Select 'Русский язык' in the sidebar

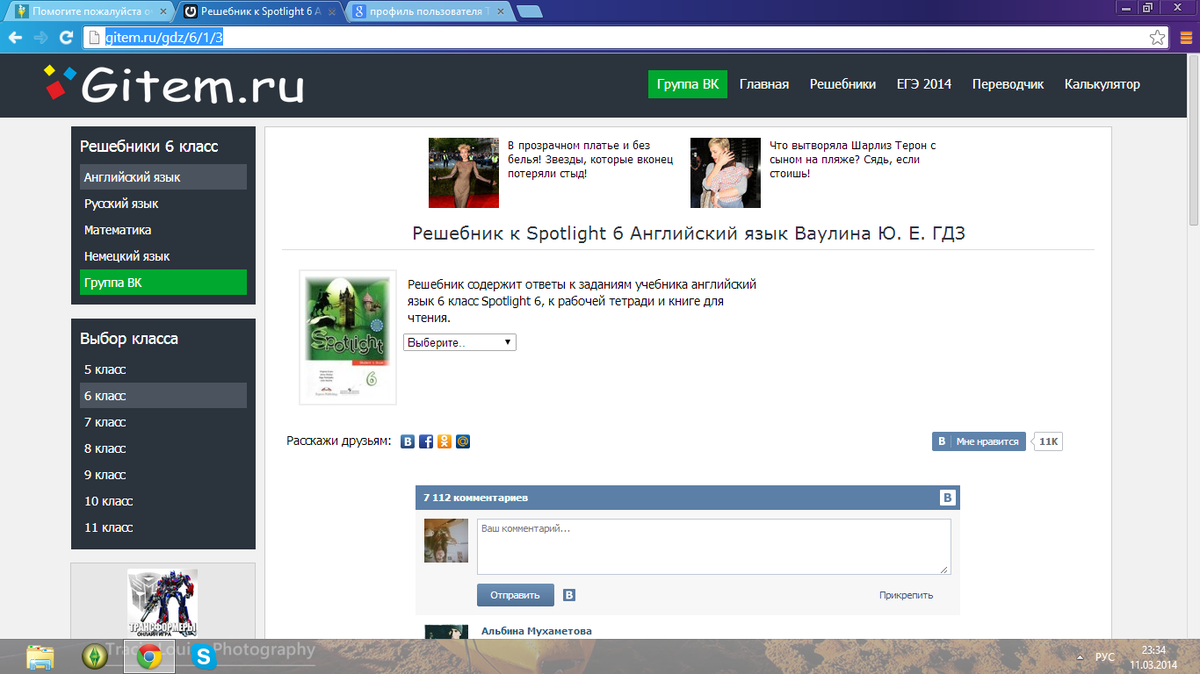[163, 204]
